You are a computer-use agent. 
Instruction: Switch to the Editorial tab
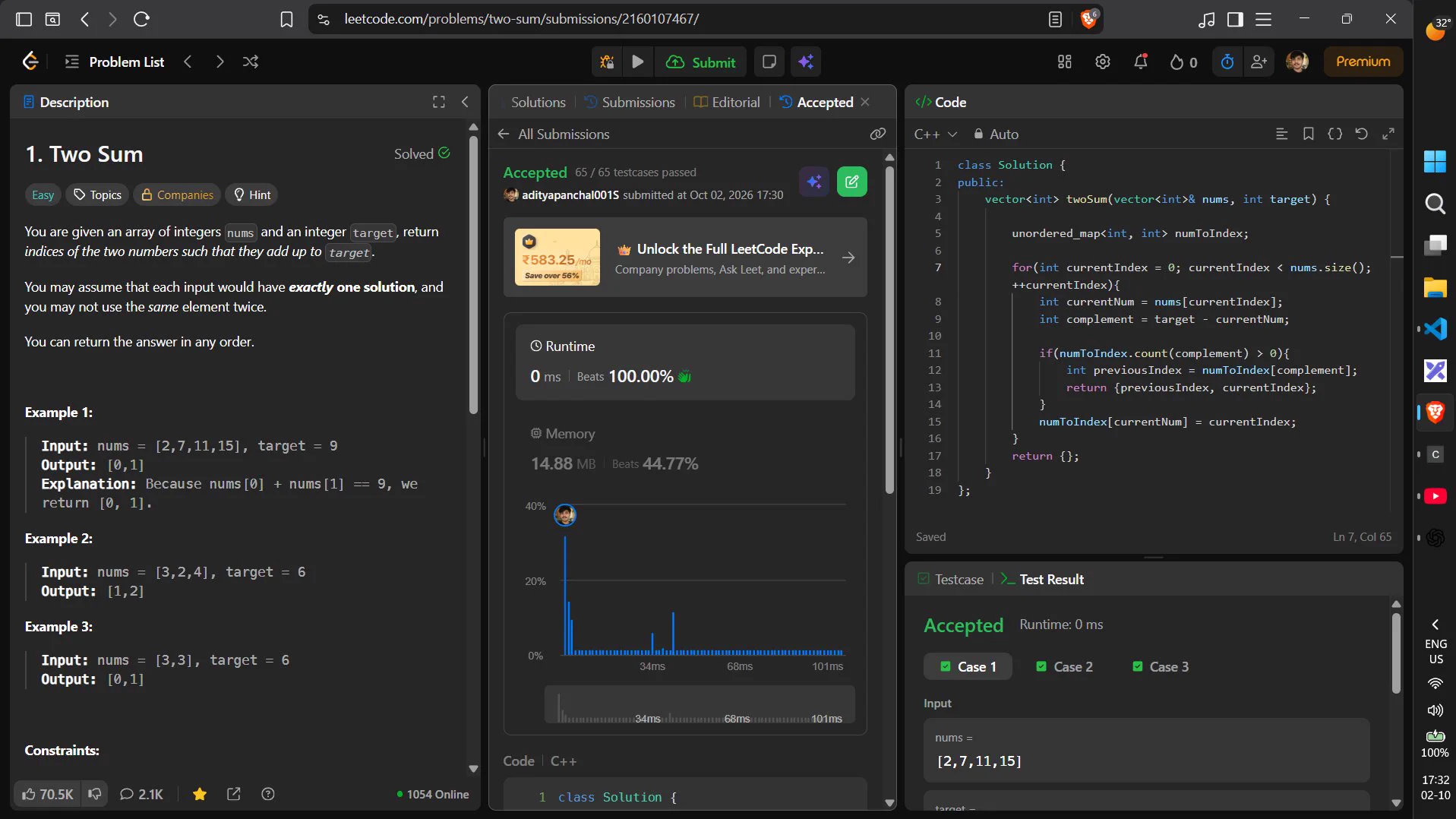coord(727,102)
